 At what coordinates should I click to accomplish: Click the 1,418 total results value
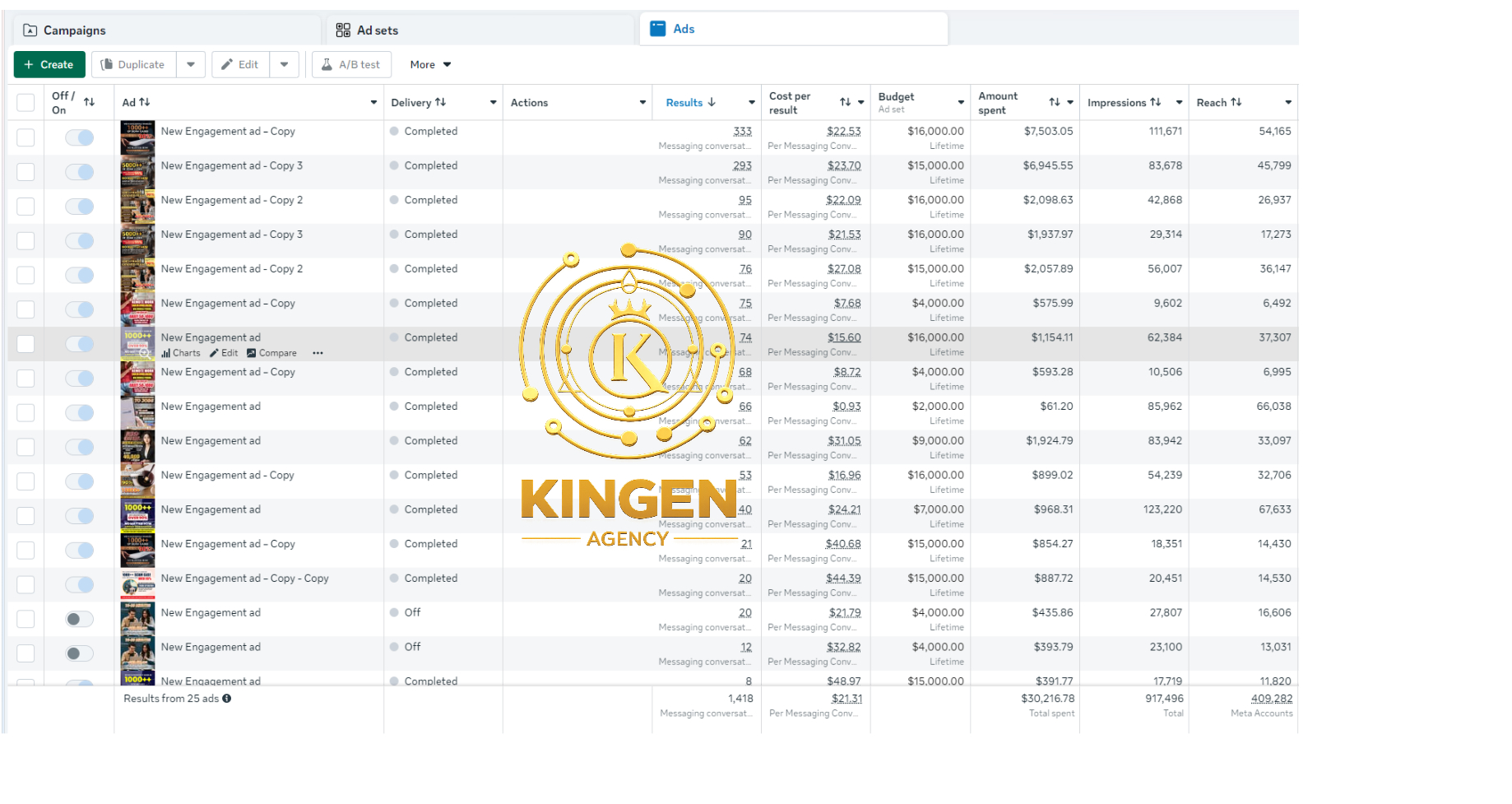coord(740,699)
